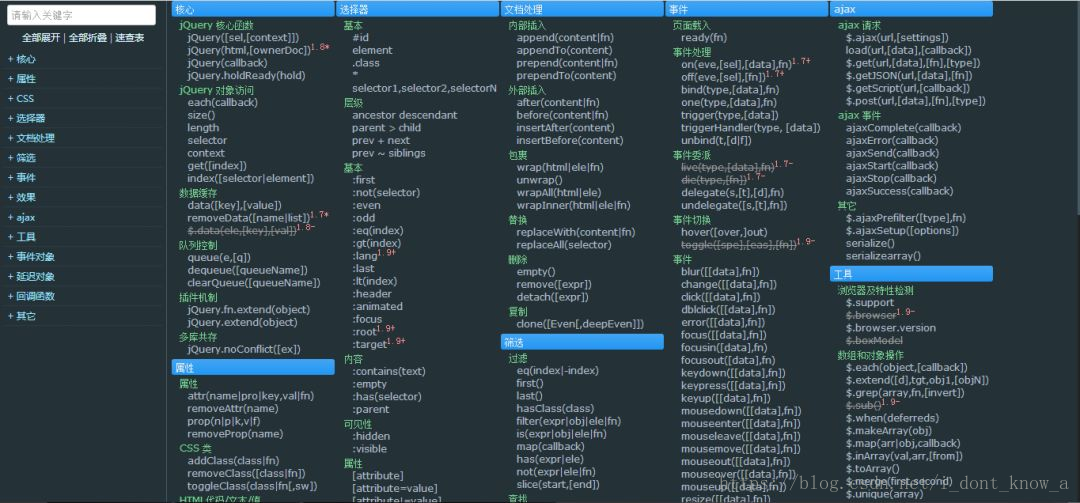
Task: Click the 筛选 blue section header
Action: click(582, 342)
